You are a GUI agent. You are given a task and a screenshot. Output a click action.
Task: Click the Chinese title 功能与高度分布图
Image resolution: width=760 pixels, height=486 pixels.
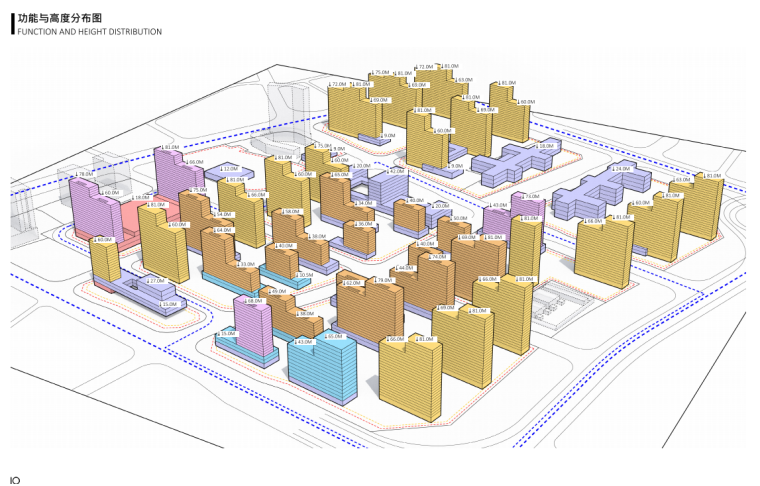[x=59, y=17]
